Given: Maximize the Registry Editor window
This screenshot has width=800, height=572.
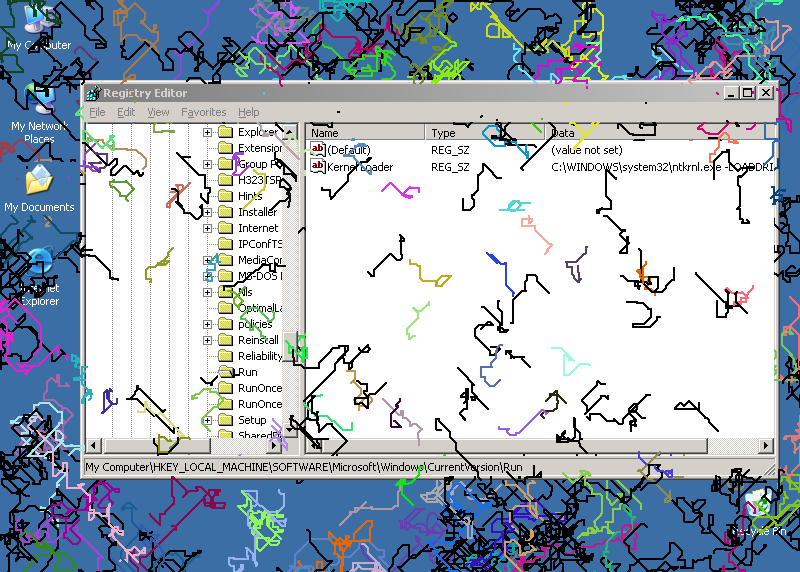Looking at the screenshot, I should 747,93.
